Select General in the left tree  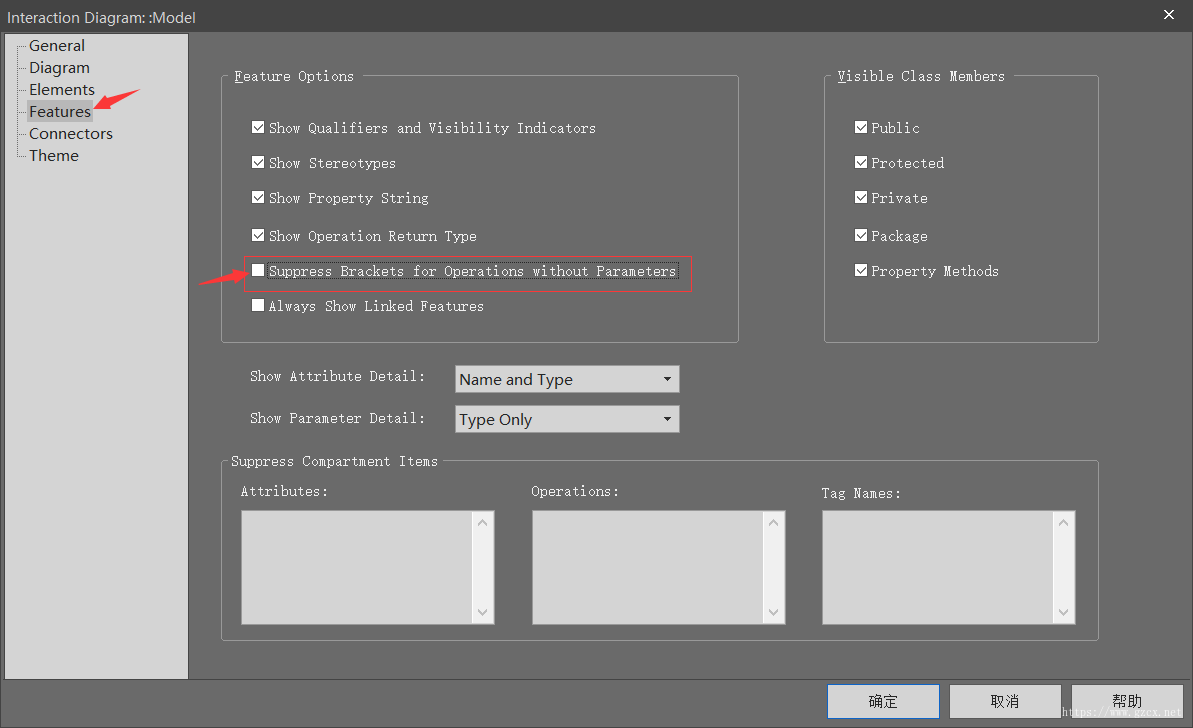point(57,46)
